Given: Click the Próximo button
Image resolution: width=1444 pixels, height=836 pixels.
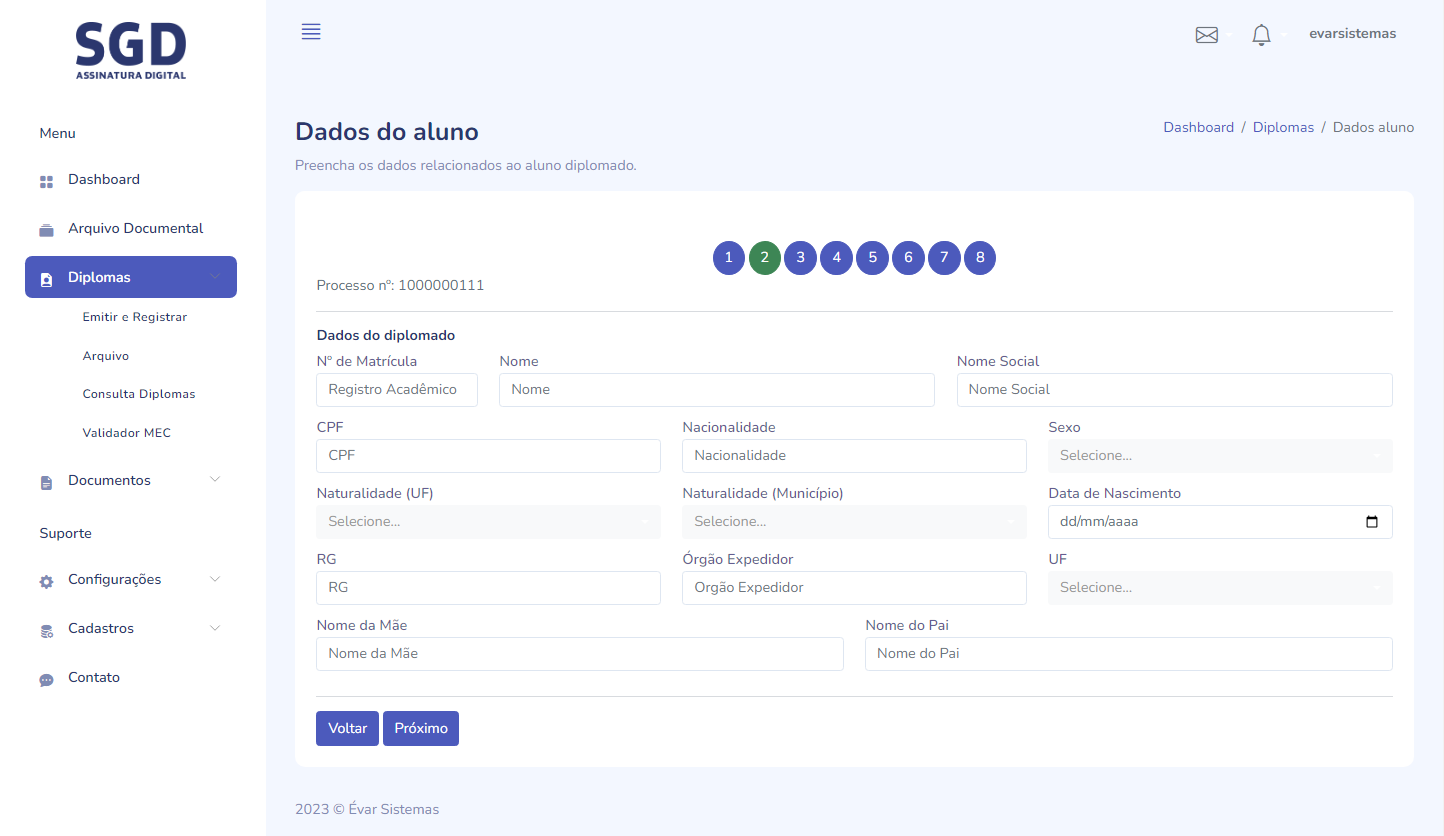Looking at the screenshot, I should pyautogui.click(x=420, y=729).
